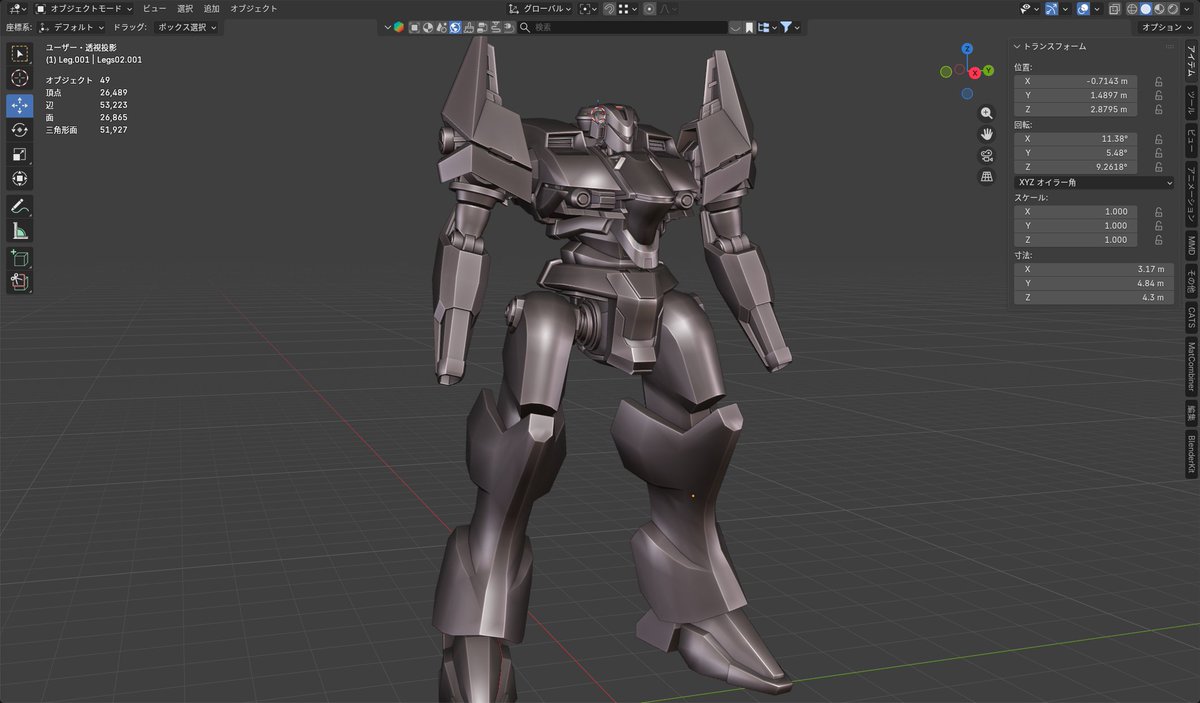Click the bookmark icon beside search field
Image resolution: width=1200 pixels, height=703 pixels.
748,27
